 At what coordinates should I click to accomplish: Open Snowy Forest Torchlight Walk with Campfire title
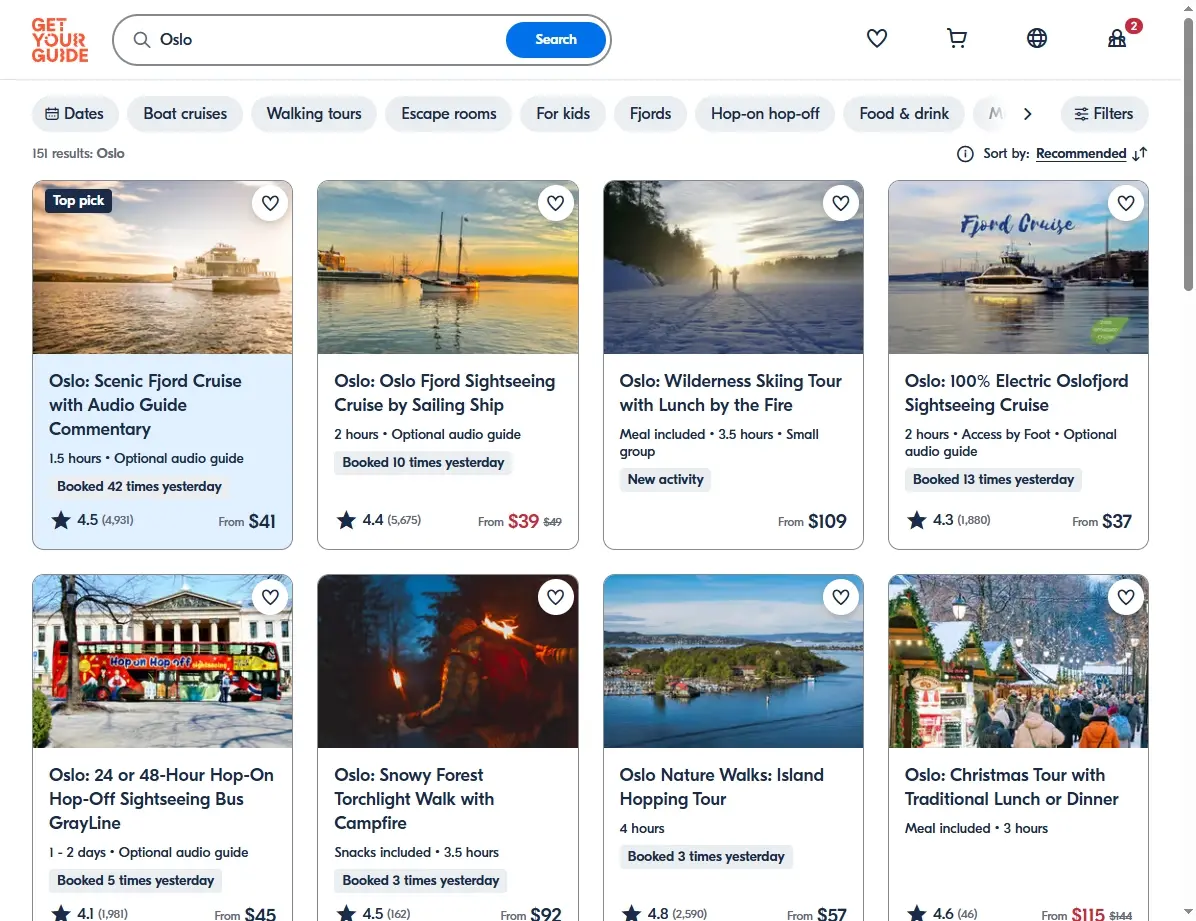(x=414, y=799)
